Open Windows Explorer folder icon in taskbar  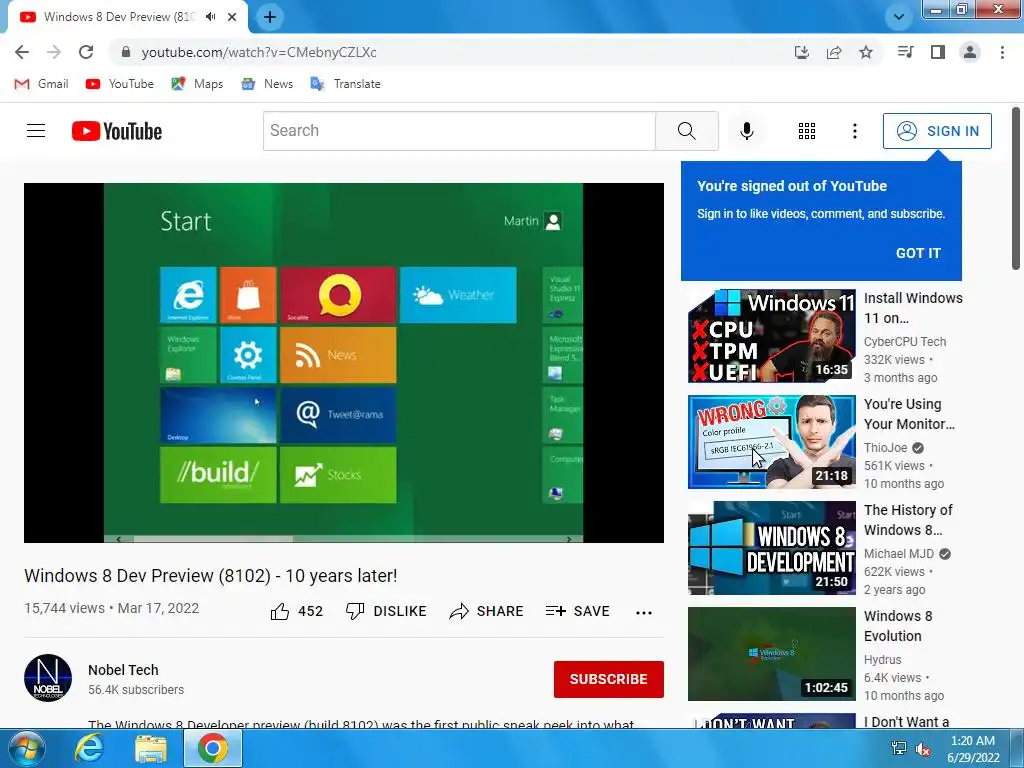click(151, 748)
